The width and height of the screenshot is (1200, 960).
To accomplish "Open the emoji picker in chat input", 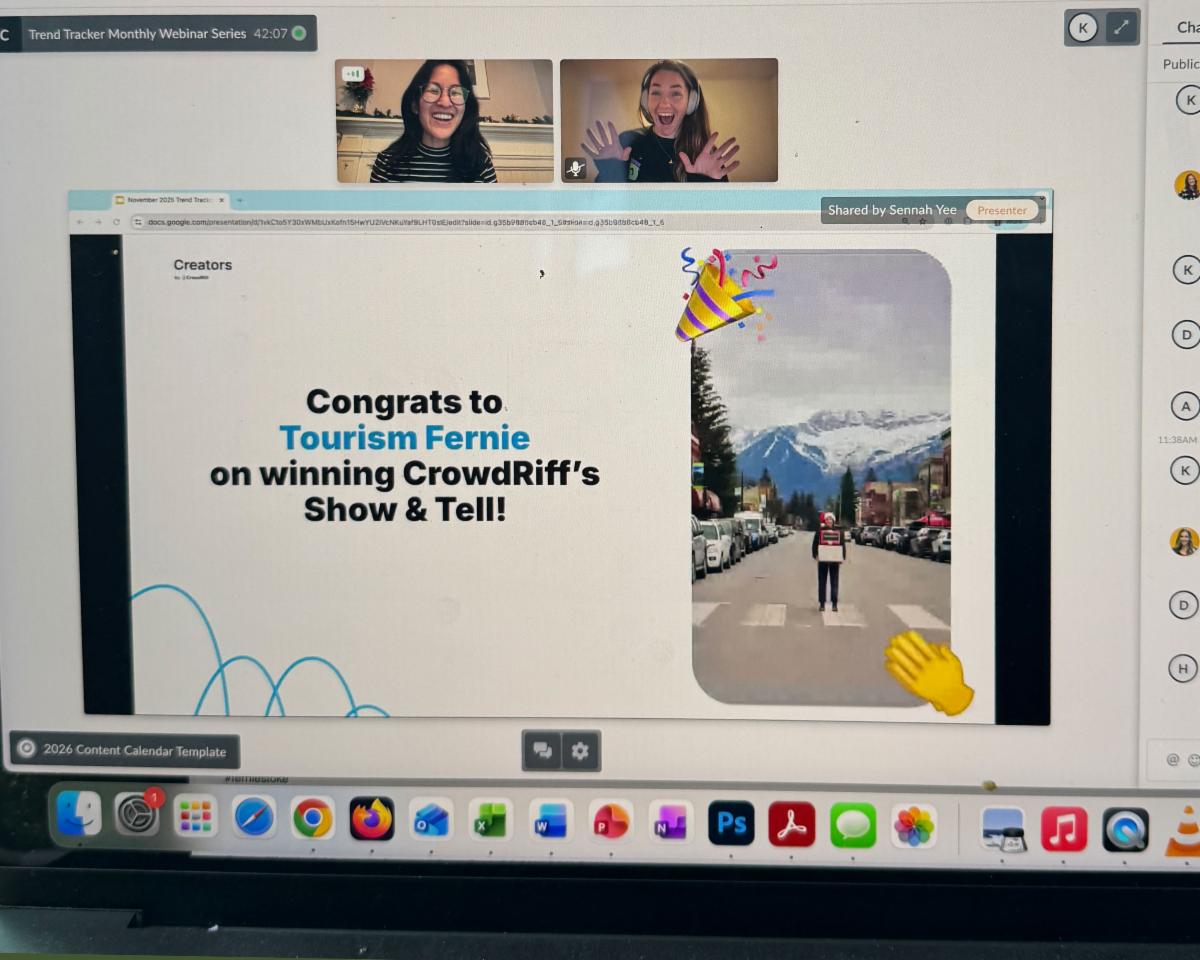I will point(1193,760).
